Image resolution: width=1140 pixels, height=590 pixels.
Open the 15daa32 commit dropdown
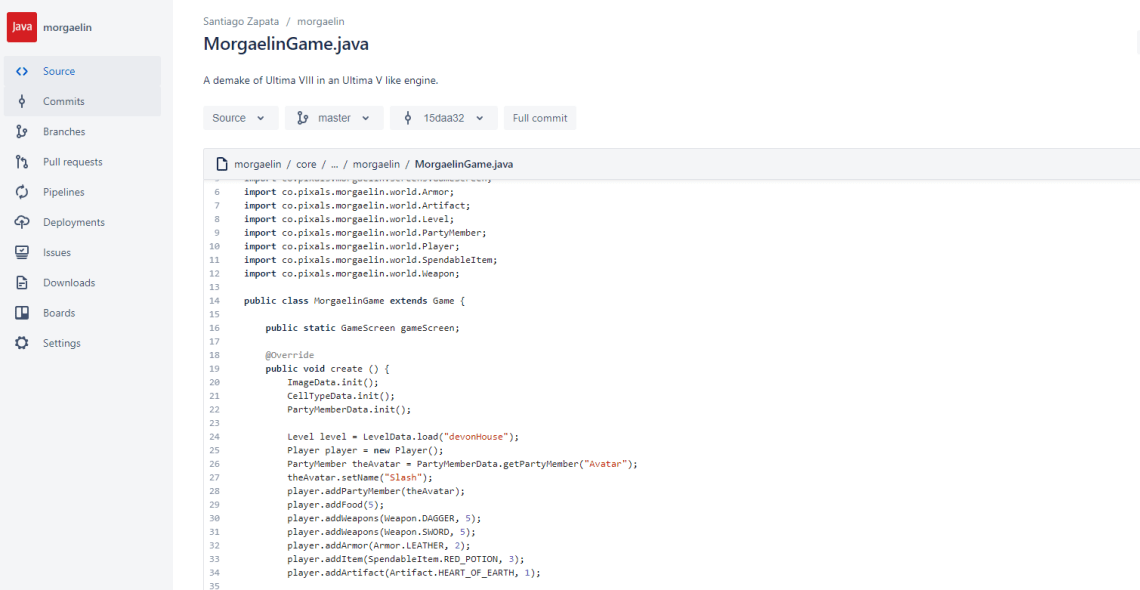pyautogui.click(x=444, y=118)
